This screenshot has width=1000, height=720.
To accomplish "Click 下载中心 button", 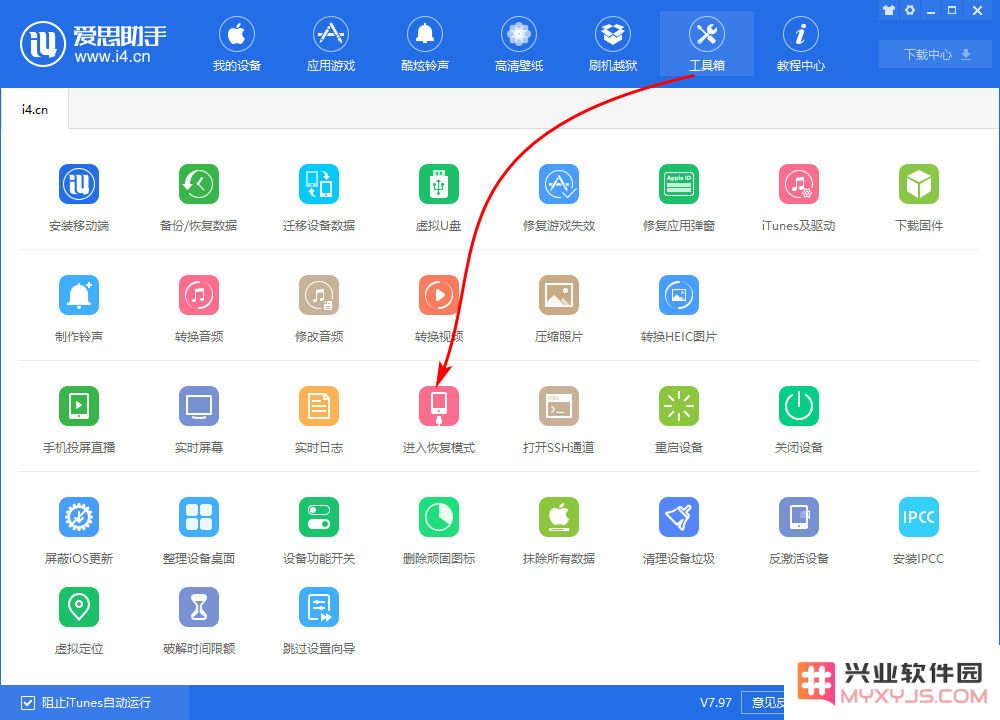I will [x=936, y=54].
